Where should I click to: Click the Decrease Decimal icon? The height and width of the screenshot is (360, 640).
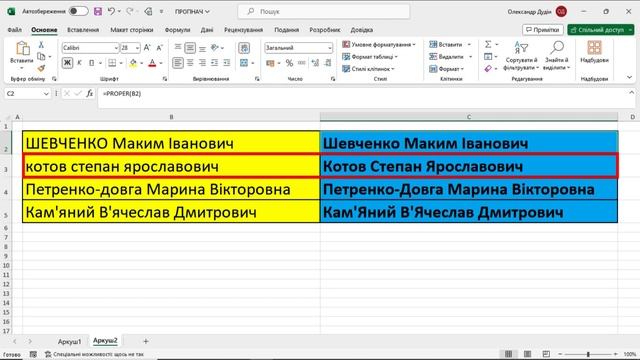[328, 63]
